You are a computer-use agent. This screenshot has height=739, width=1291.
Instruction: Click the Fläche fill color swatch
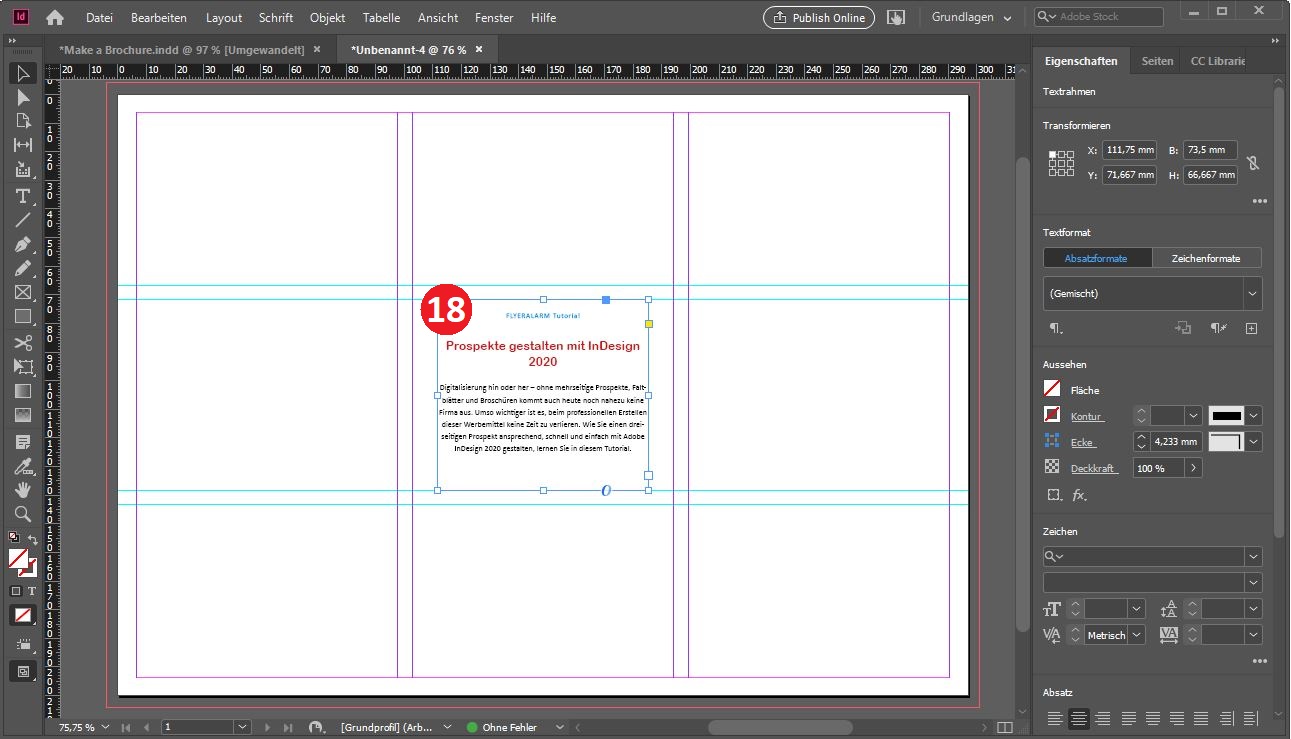[1052, 389]
